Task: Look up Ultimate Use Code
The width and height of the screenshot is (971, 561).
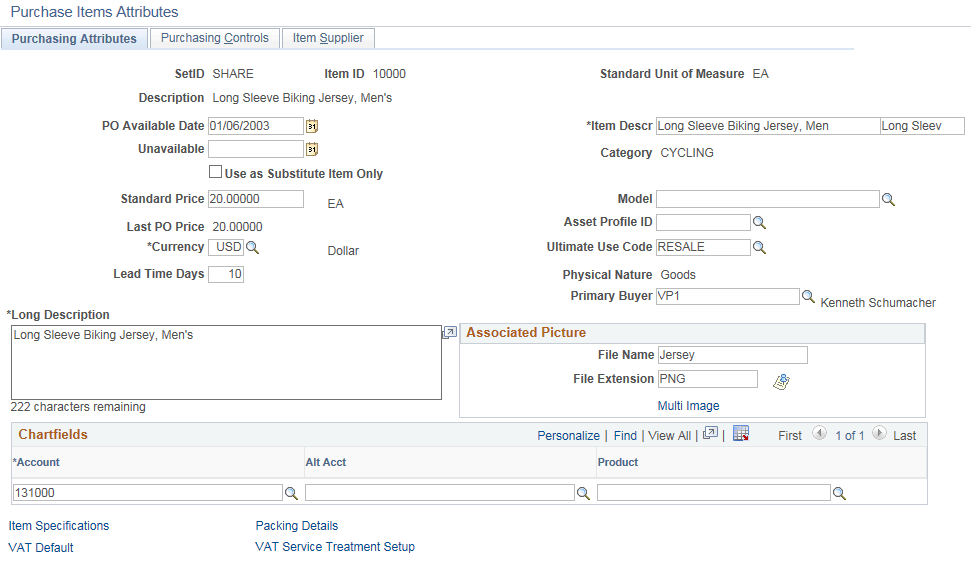Action: pyautogui.click(x=759, y=248)
